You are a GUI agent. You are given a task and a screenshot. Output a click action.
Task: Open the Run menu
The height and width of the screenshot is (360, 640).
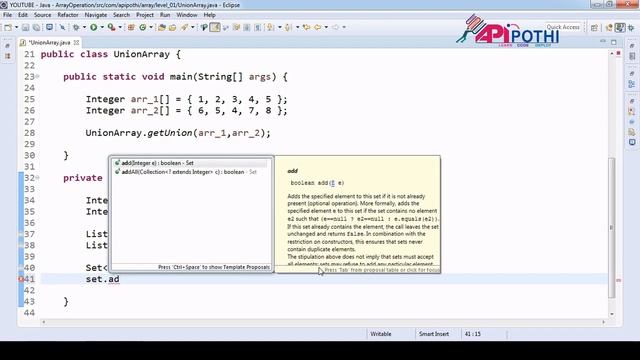(x=165, y=15)
